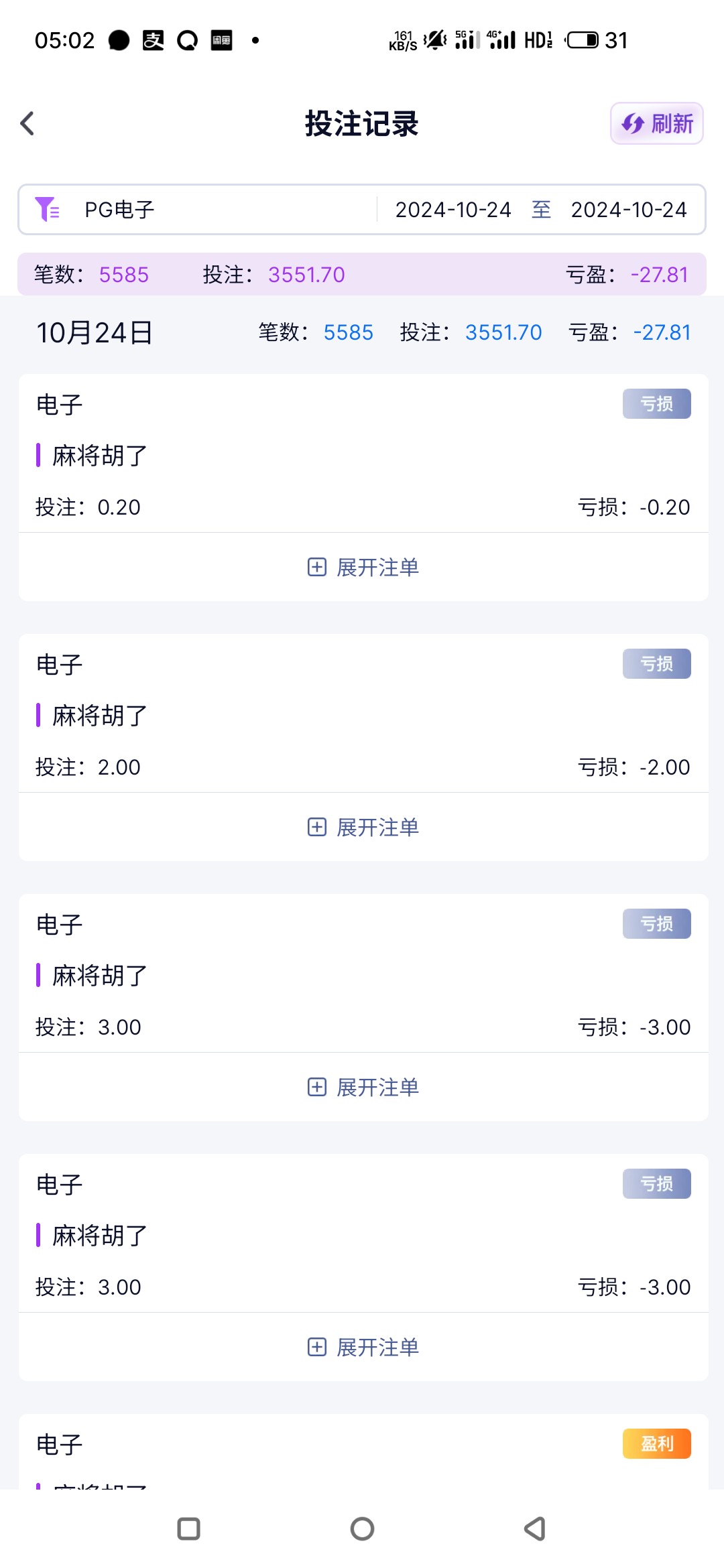This screenshot has height=1568, width=724.
Task: Expand 展开注单 for the 2.00 bet
Action: (377, 828)
